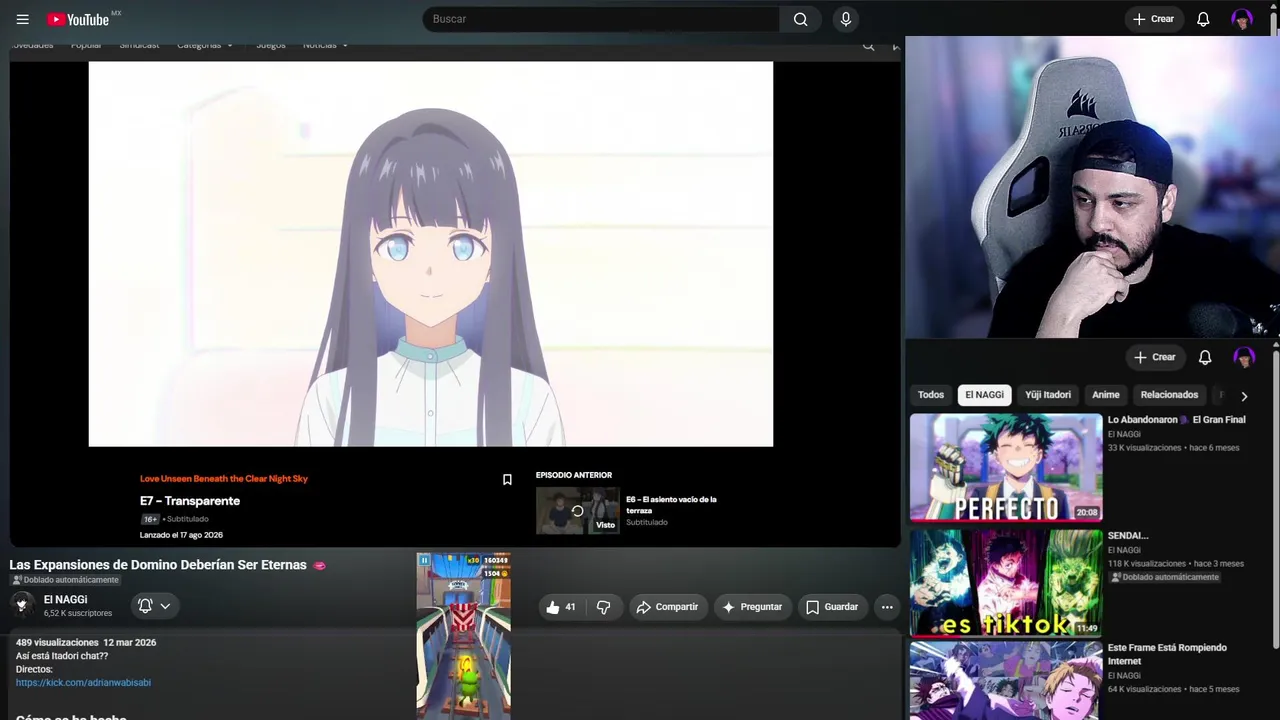This screenshot has height=720, width=1280.
Task: Click 'E6 – El asiento vacío de la terraza'
Action: (x=671, y=505)
